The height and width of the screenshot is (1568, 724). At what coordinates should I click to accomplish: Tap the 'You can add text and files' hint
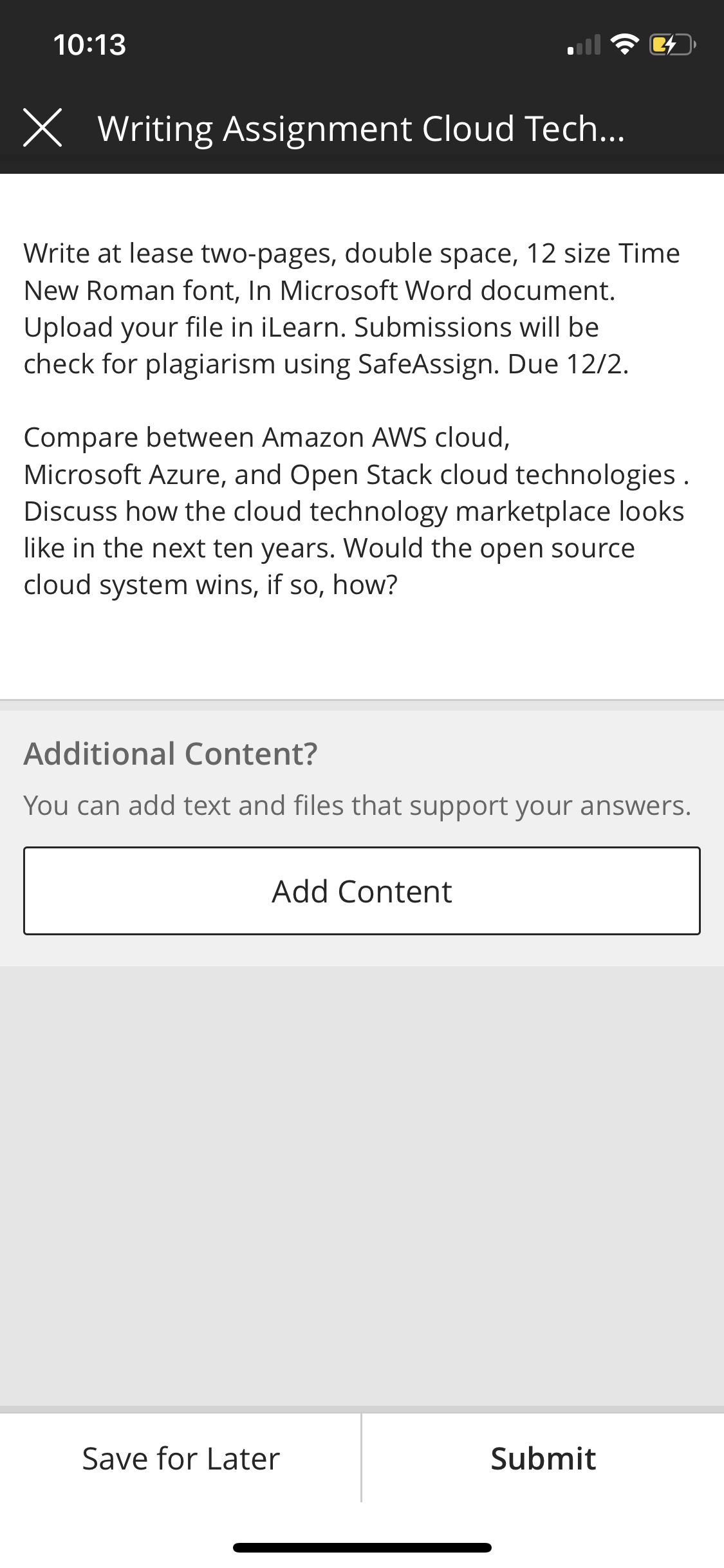pos(357,805)
